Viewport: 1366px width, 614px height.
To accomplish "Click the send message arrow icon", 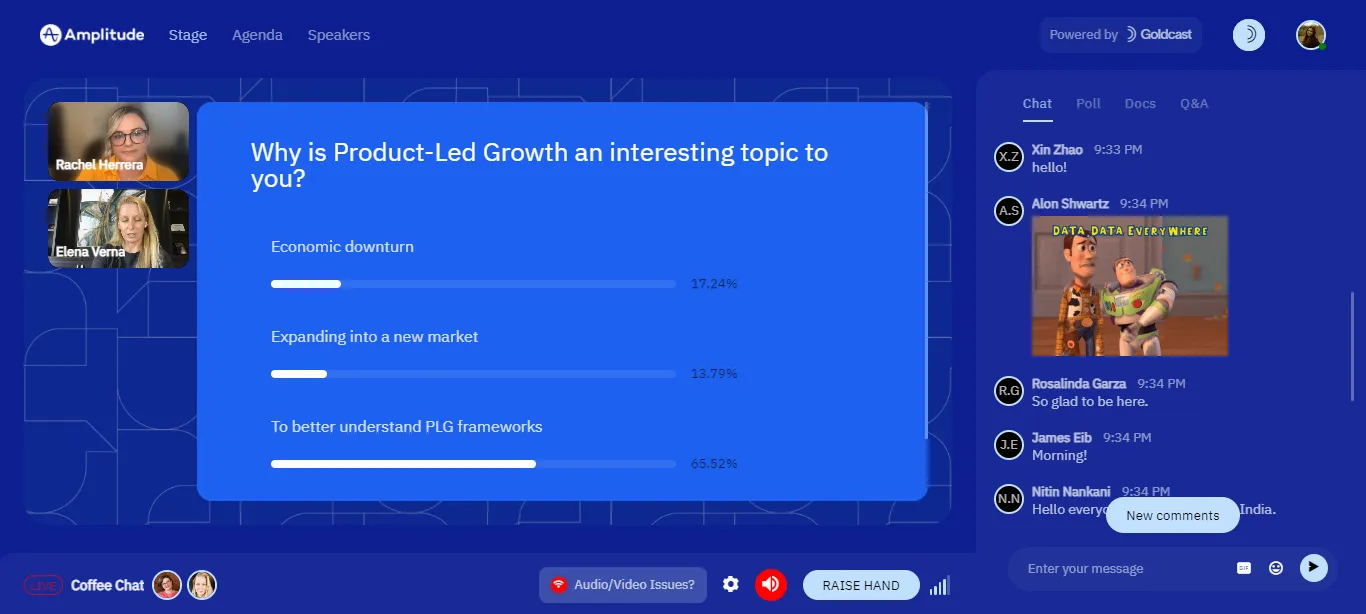I will [1313, 568].
